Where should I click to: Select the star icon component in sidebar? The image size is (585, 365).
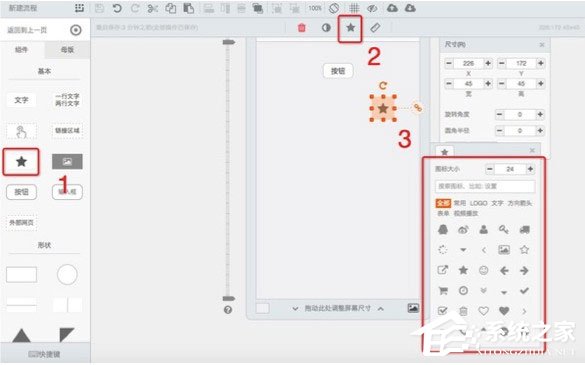tap(21, 162)
